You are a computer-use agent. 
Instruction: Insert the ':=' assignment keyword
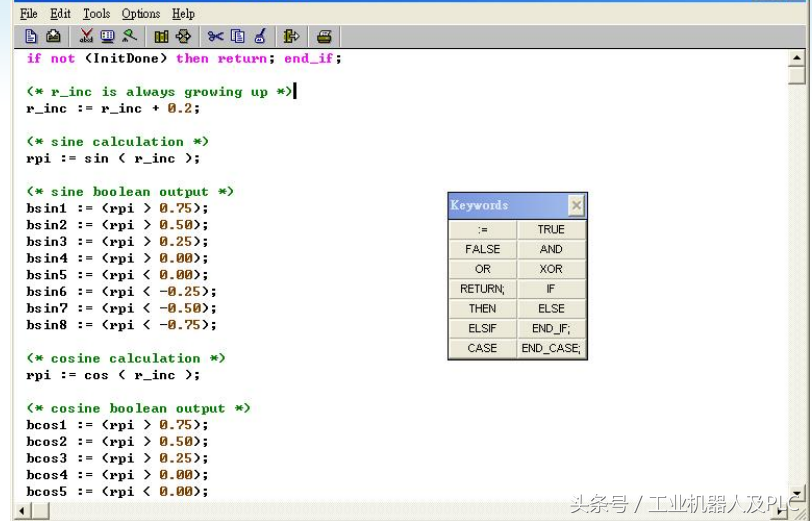482,229
